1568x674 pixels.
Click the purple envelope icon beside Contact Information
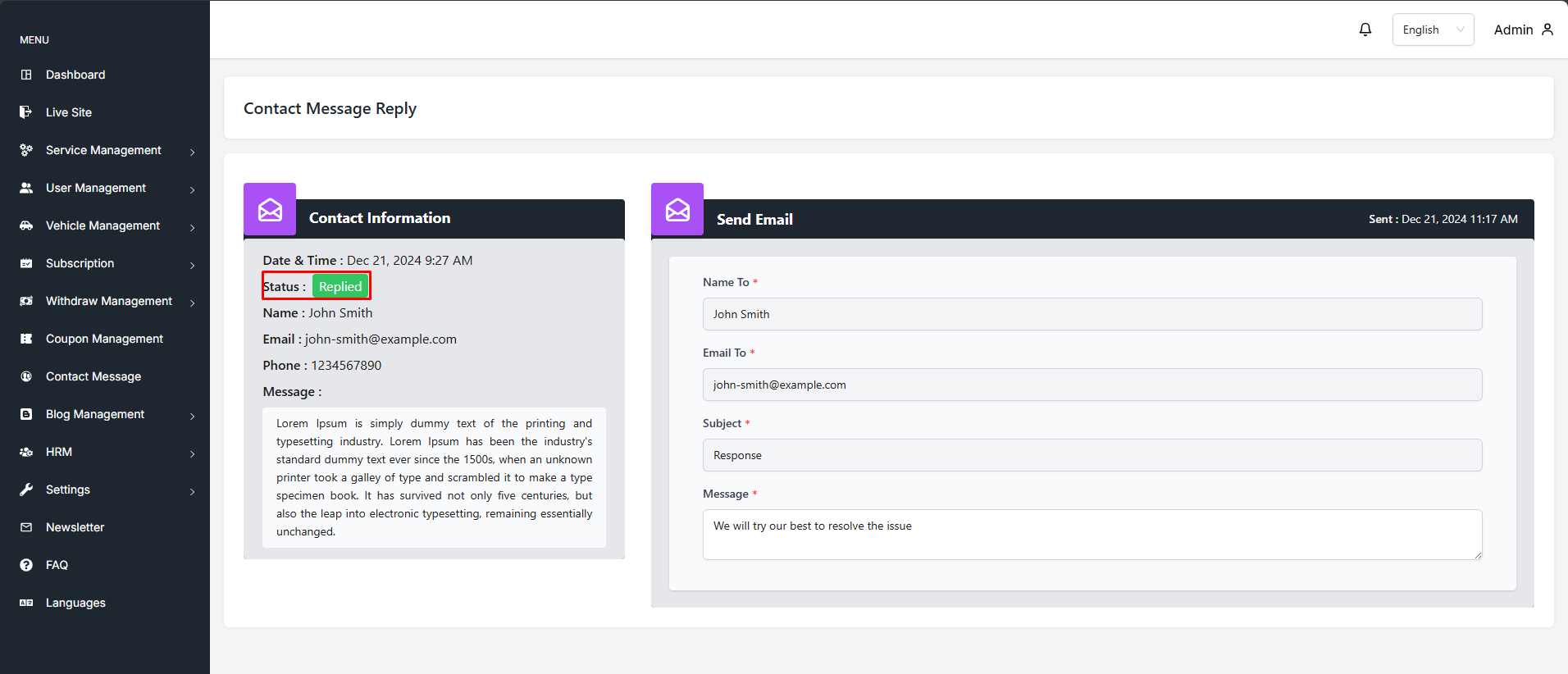(270, 209)
